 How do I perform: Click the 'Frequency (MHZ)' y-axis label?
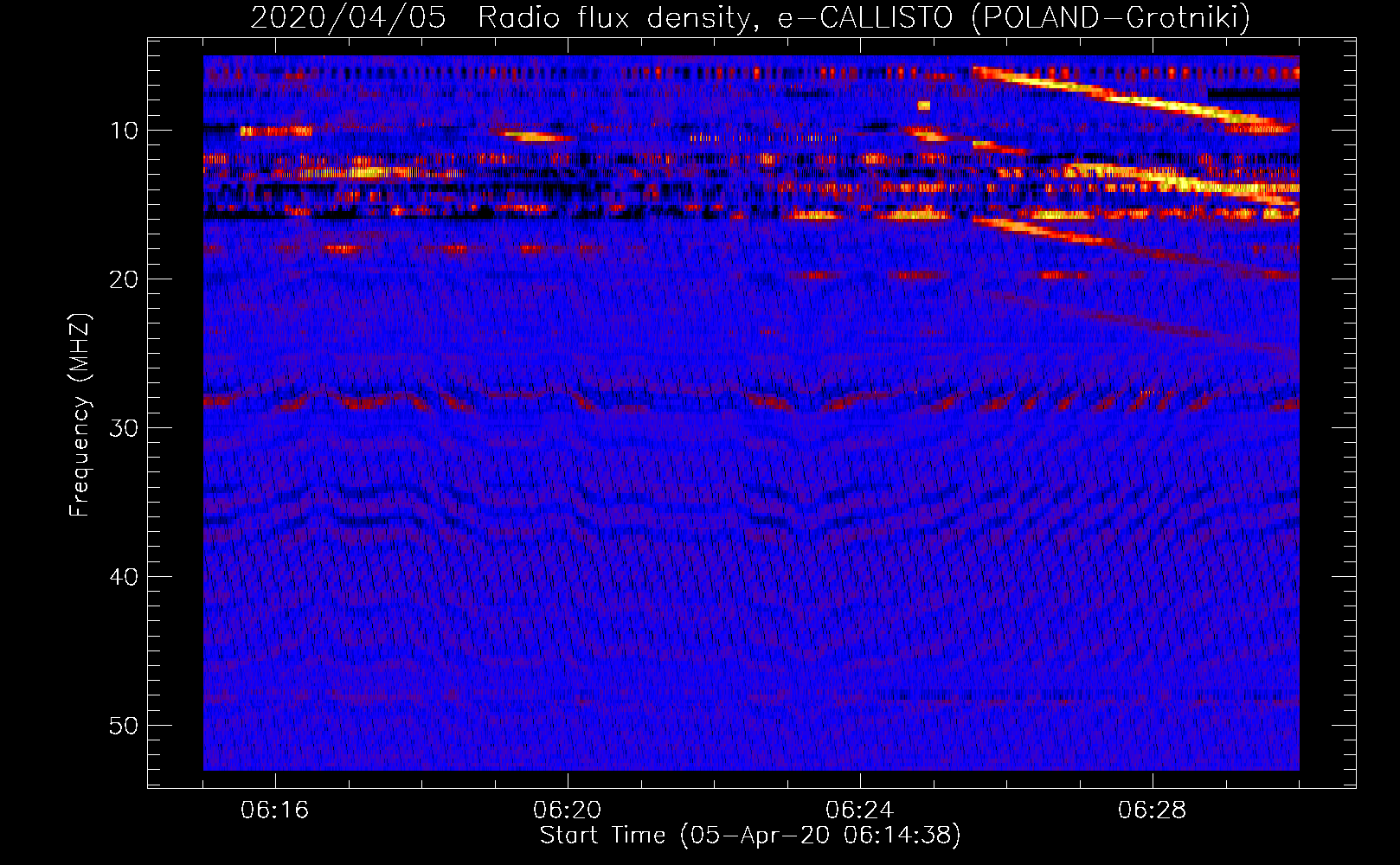[x=79, y=415]
